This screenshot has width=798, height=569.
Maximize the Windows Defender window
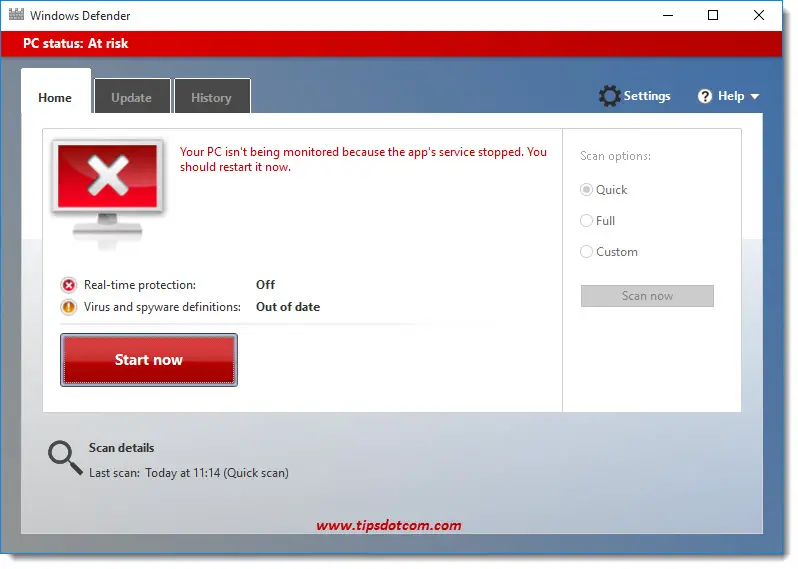click(x=713, y=15)
